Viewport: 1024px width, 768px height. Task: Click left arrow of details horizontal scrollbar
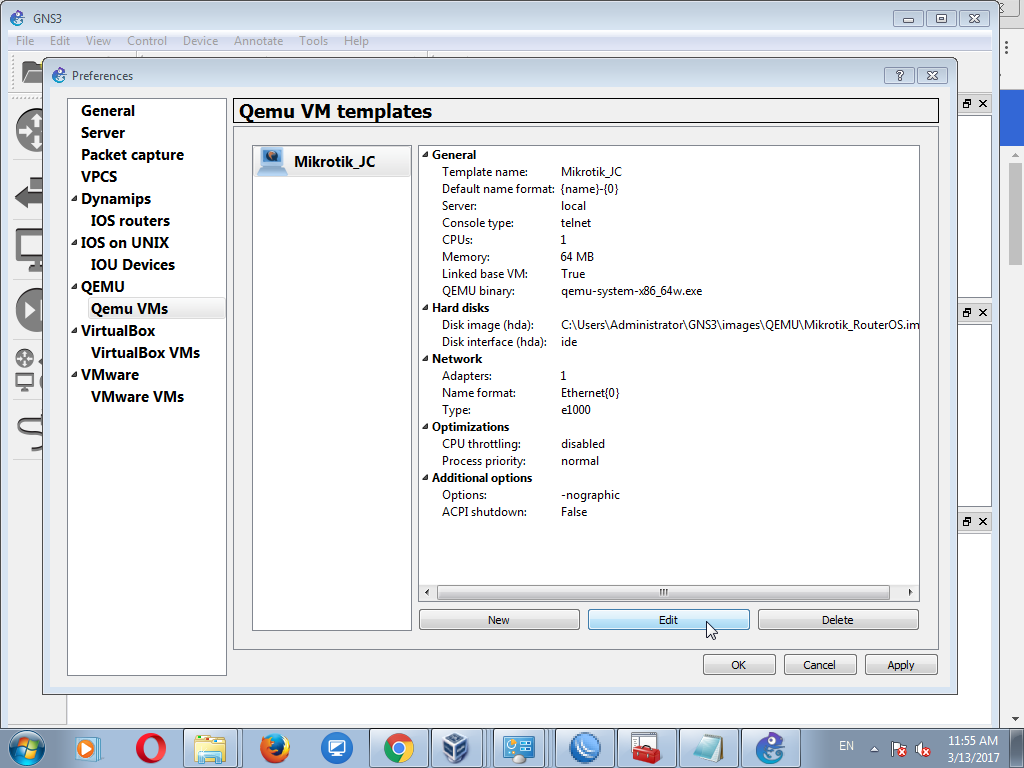pyautogui.click(x=427, y=592)
